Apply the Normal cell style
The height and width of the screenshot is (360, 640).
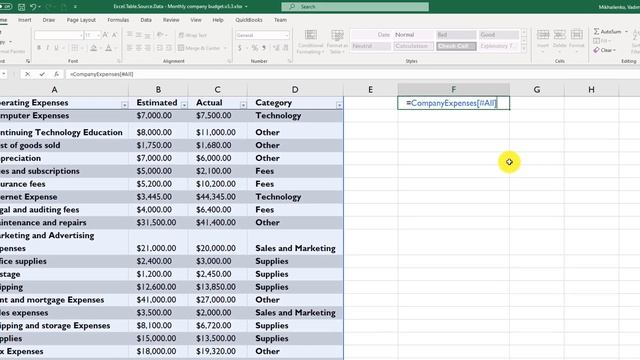[413, 35]
